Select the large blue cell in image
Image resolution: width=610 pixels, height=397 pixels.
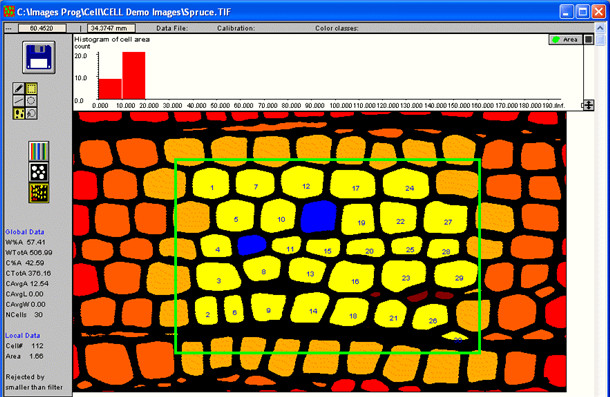point(319,216)
